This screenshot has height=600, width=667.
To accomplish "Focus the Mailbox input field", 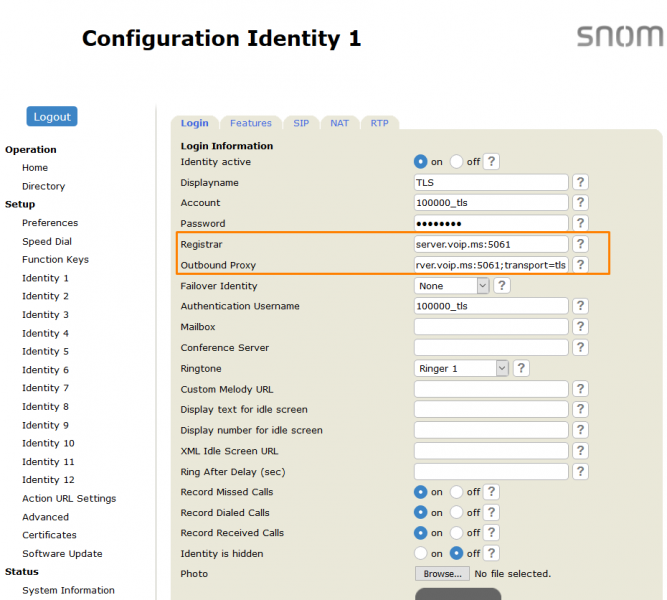I will click(491, 327).
